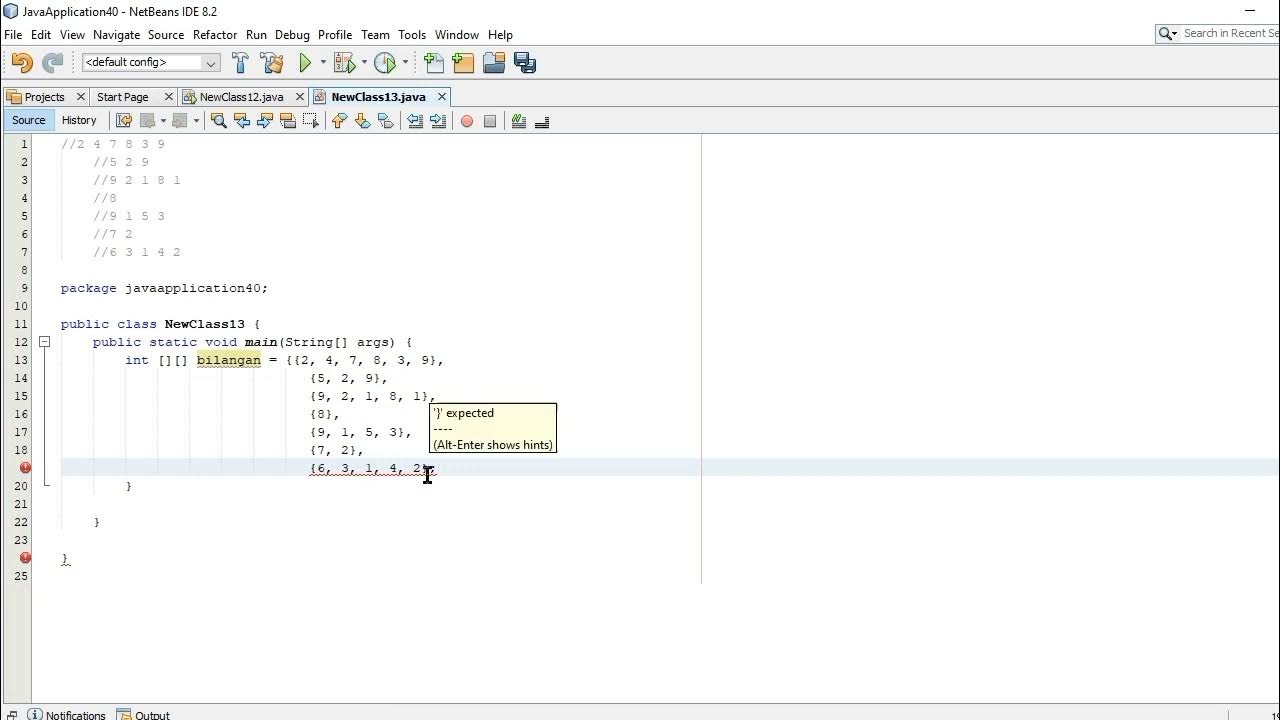Click error marker on line 24
This screenshot has height=720, width=1280.
[25, 558]
